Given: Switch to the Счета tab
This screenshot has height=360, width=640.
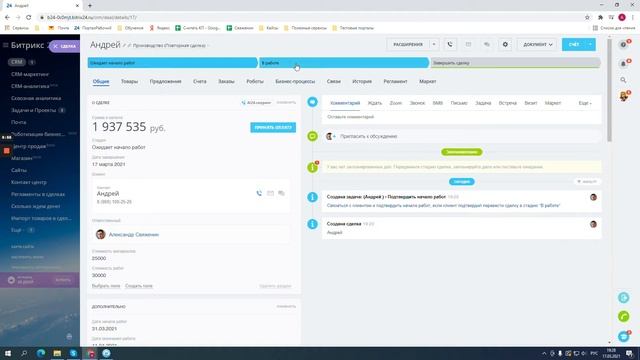Looking at the screenshot, I should [200, 82].
